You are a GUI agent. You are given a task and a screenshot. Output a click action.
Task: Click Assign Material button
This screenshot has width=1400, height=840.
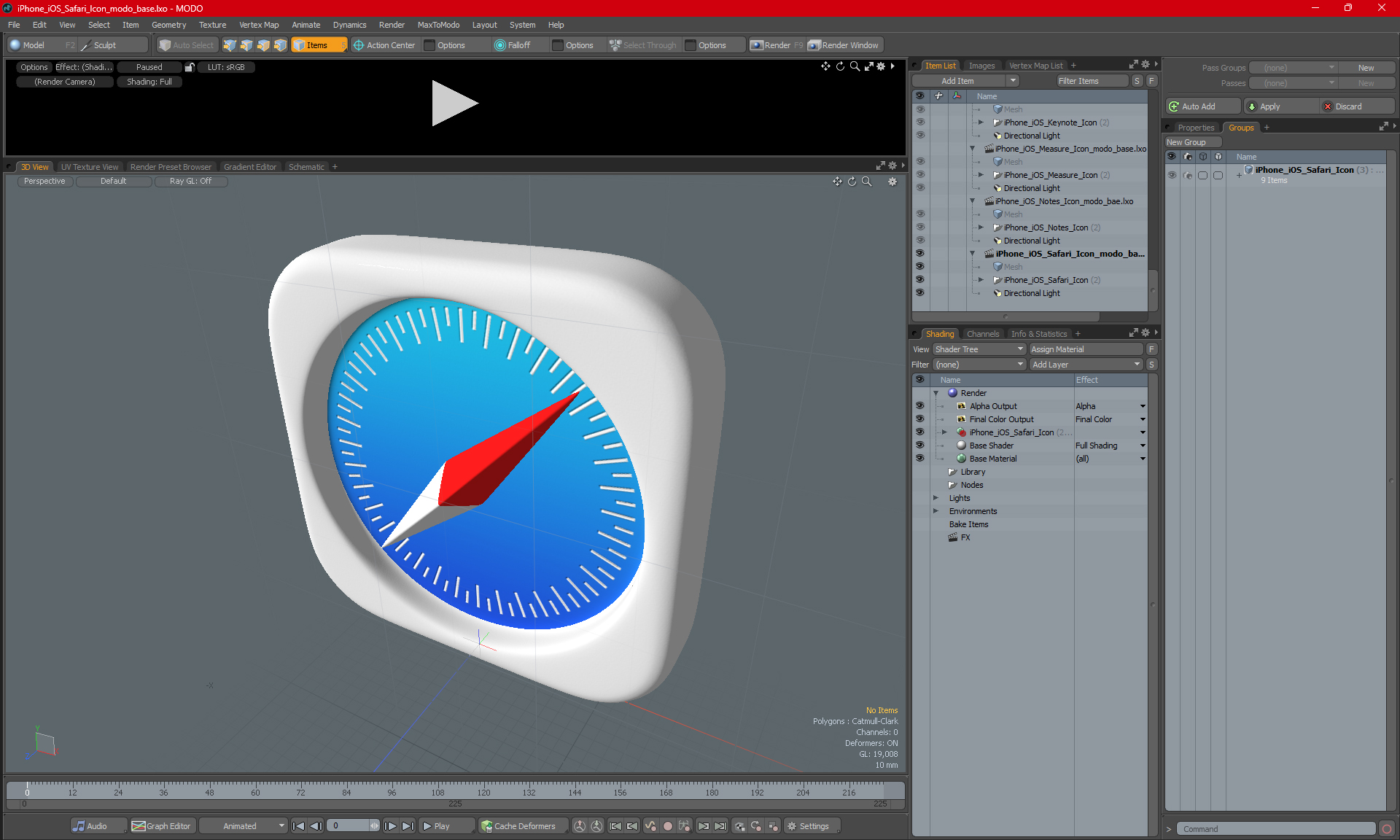click(1086, 349)
